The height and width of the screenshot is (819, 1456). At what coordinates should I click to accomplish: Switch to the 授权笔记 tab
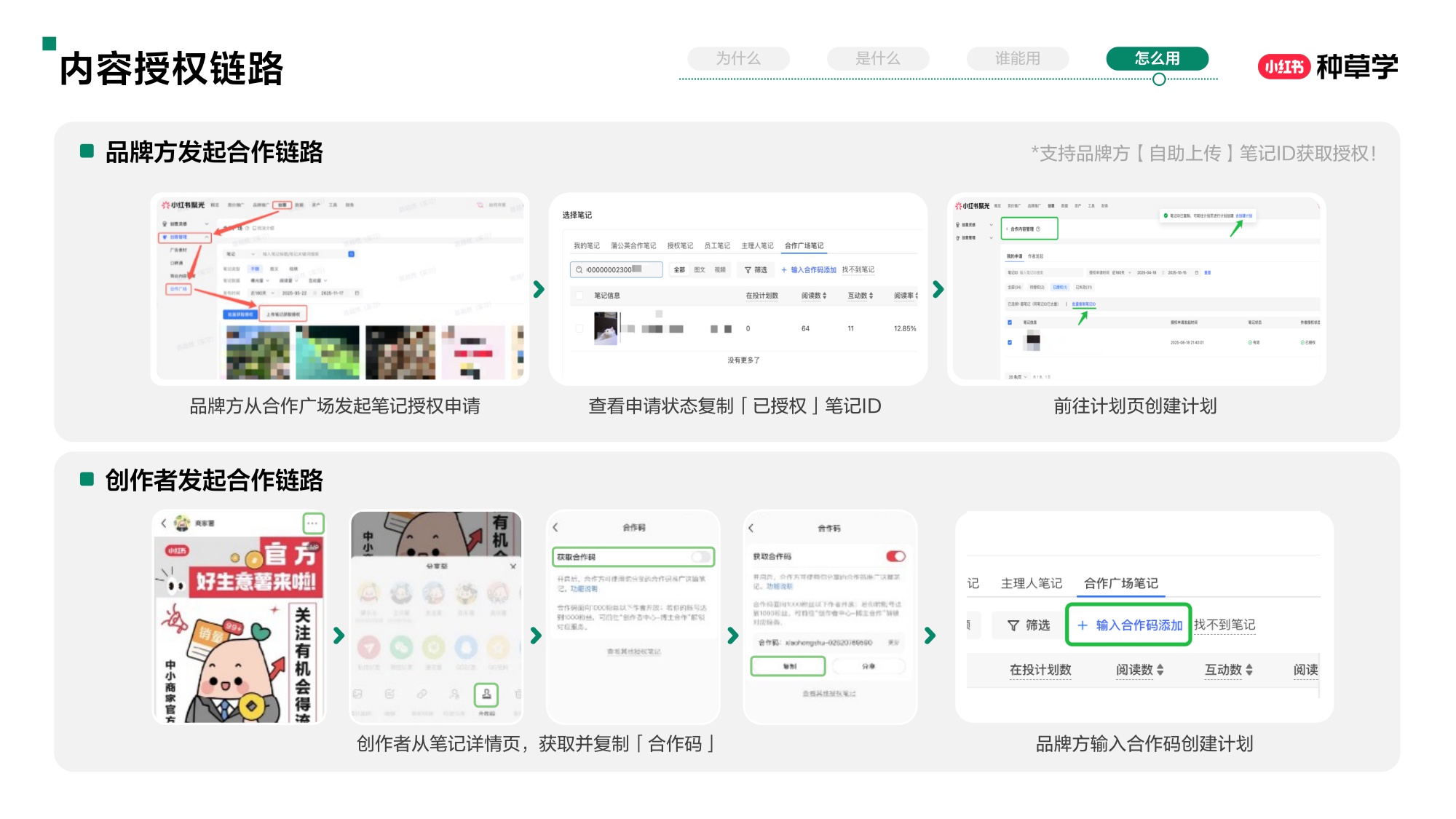click(x=680, y=246)
